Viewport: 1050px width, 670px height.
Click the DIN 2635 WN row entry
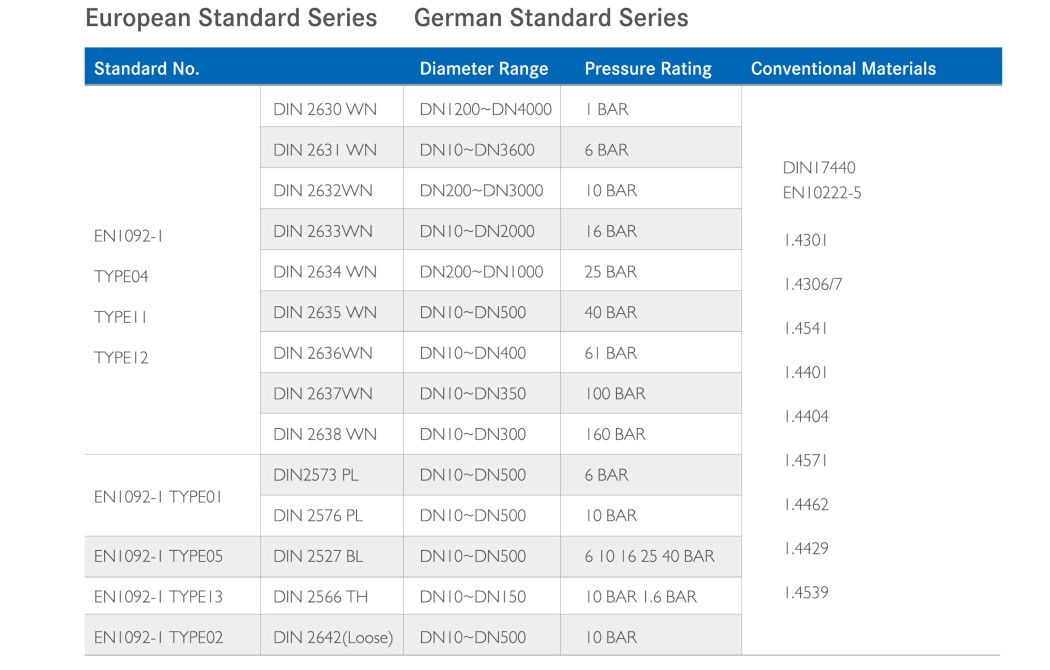pyautogui.click(x=325, y=313)
